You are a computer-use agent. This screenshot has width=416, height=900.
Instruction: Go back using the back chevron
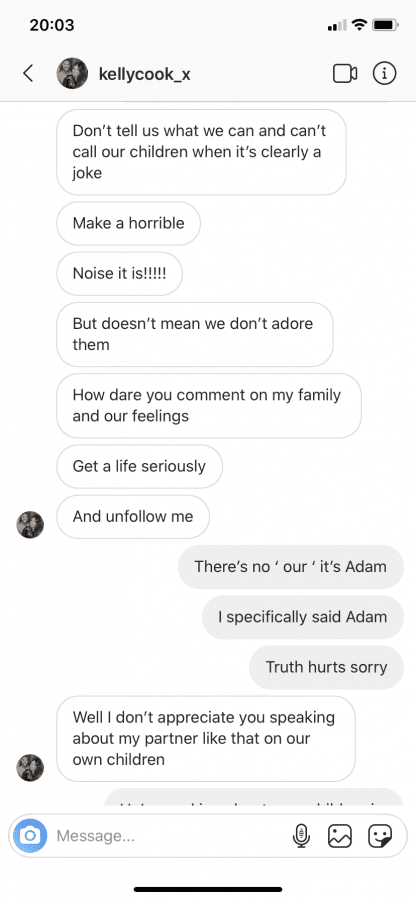pyautogui.click(x=28, y=73)
